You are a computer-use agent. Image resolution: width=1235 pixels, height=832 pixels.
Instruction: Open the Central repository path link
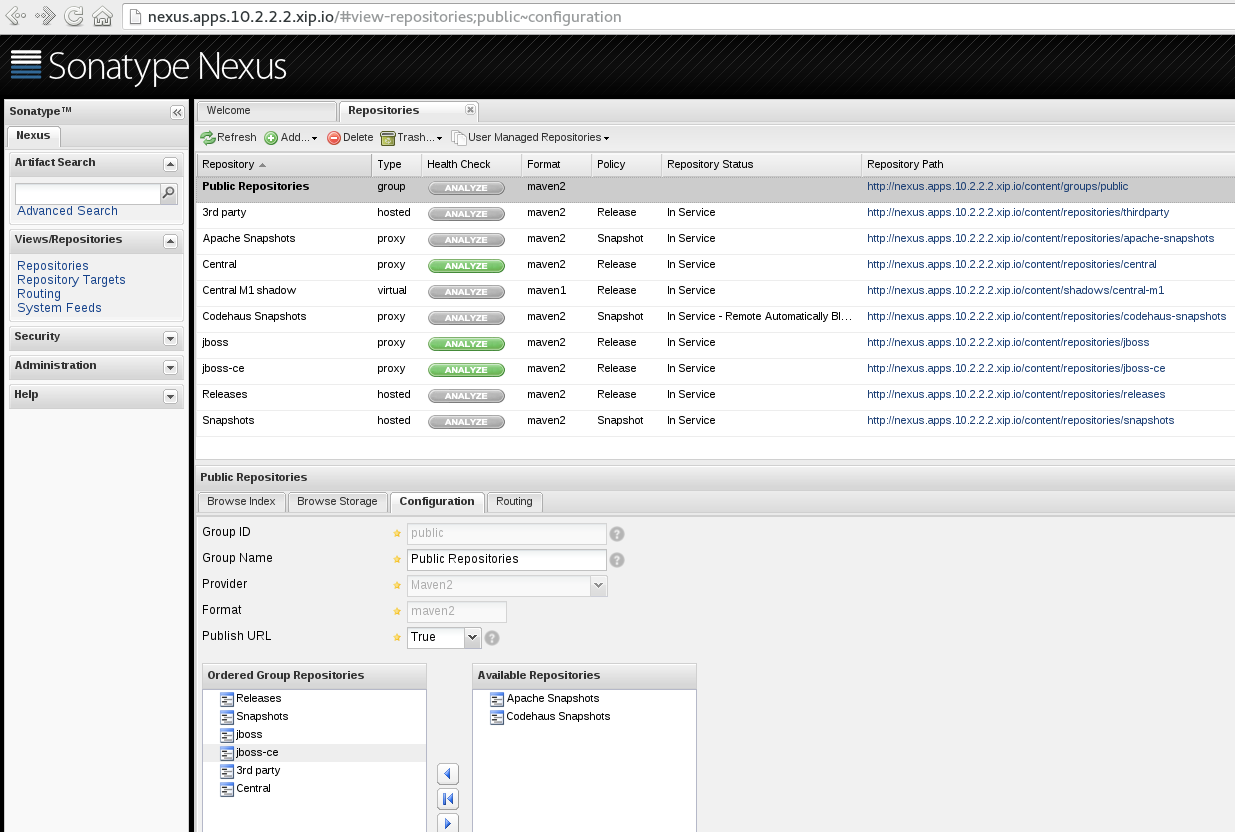click(x=1011, y=265)
